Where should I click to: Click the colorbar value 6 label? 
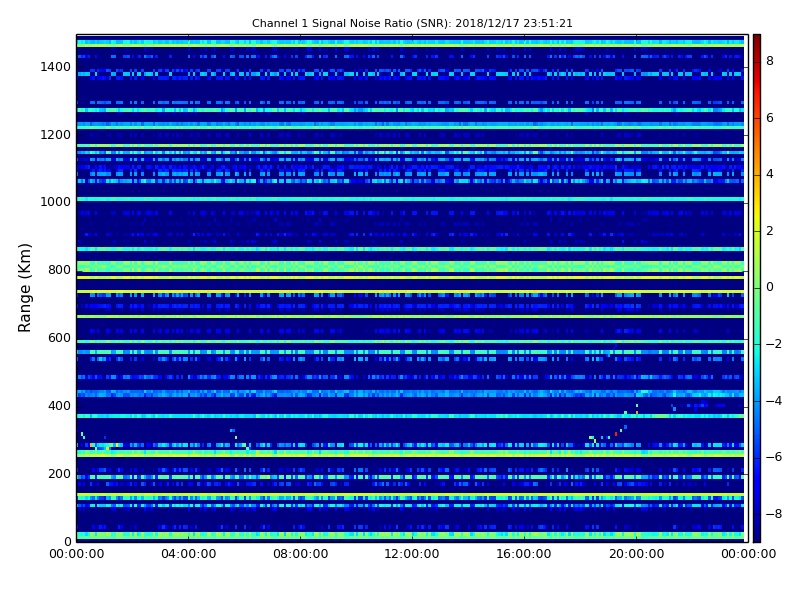tap(770, 118)
